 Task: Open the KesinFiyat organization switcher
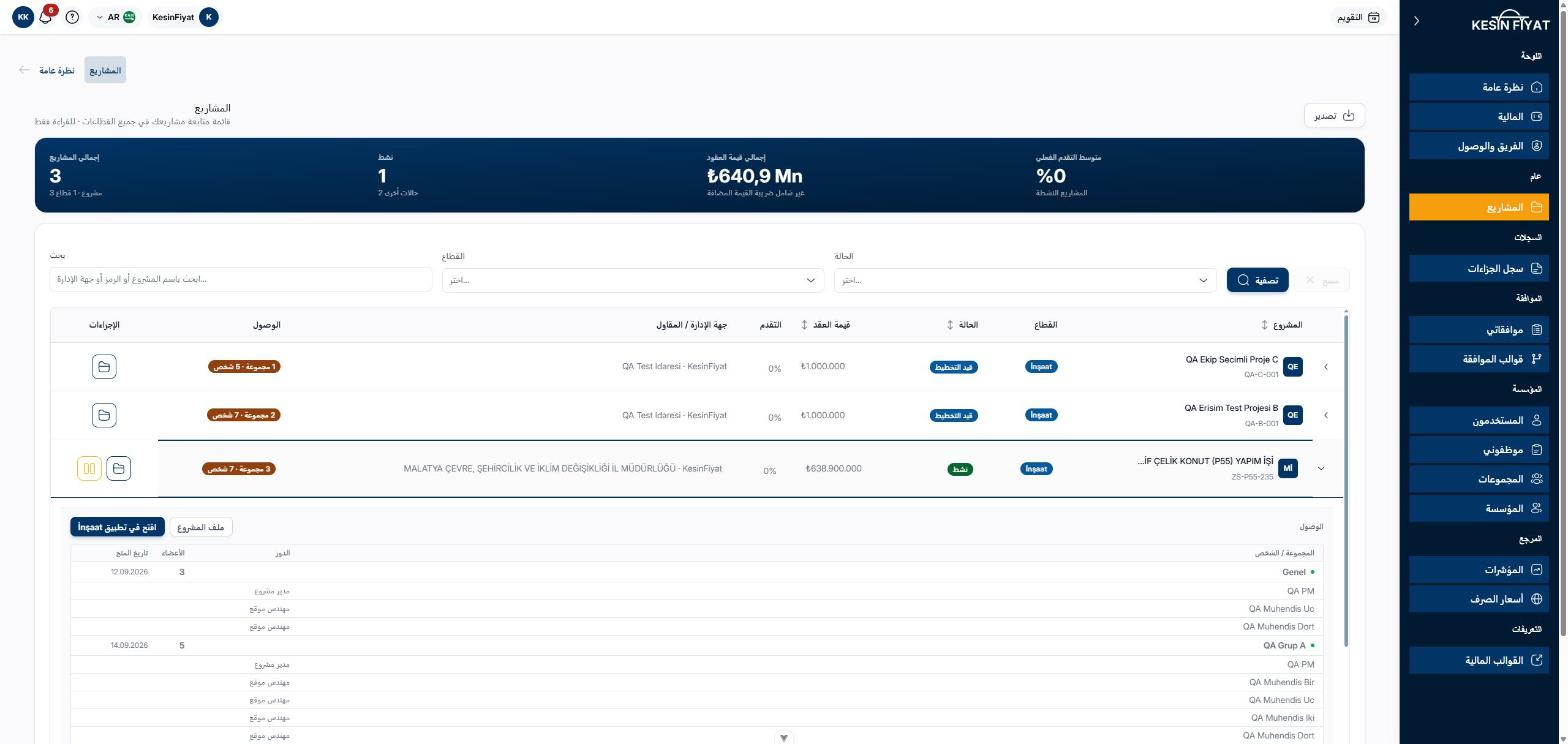tap(184, 17)
